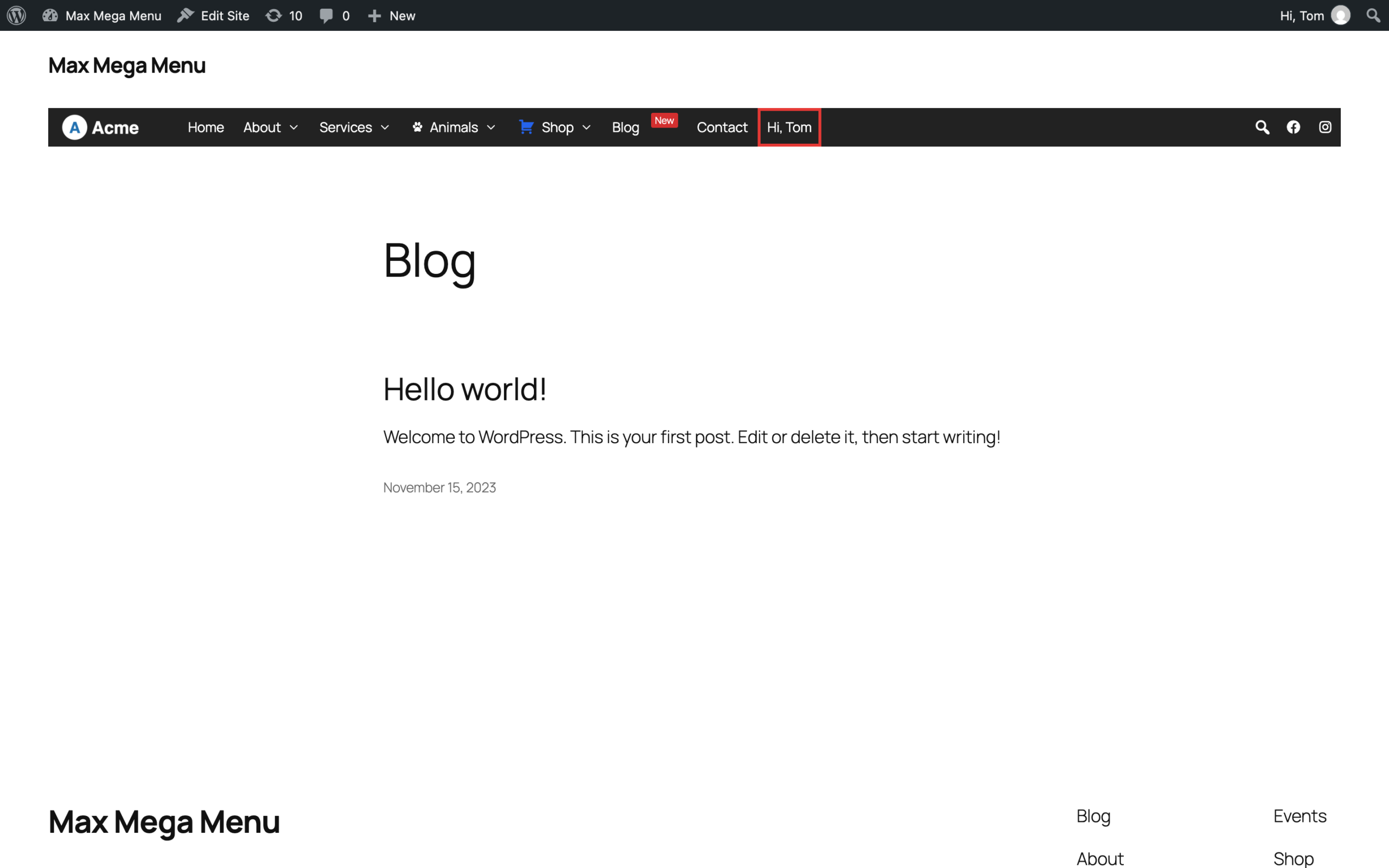Open the Services menu item label
Image resolution: width=1389 pixels, height=868 pixels.
[x=346, y=127]
